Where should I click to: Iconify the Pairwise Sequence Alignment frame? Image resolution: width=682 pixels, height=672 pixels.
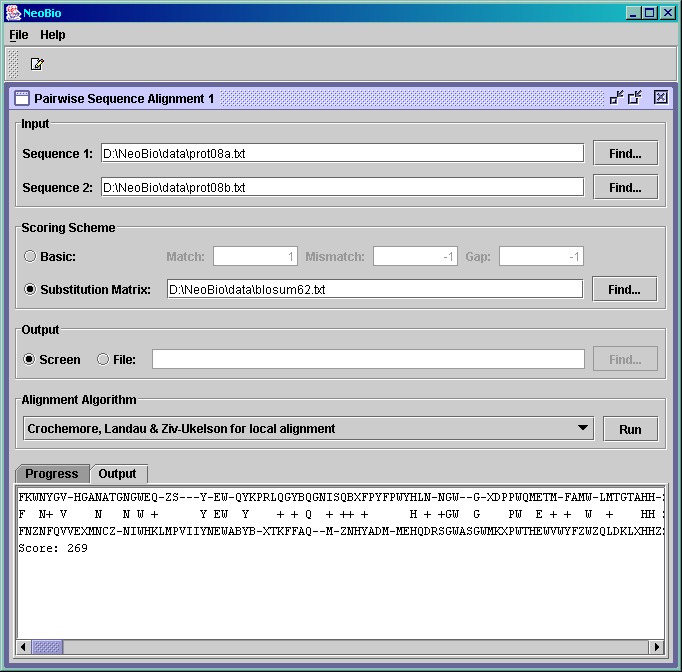coord(616,97)
